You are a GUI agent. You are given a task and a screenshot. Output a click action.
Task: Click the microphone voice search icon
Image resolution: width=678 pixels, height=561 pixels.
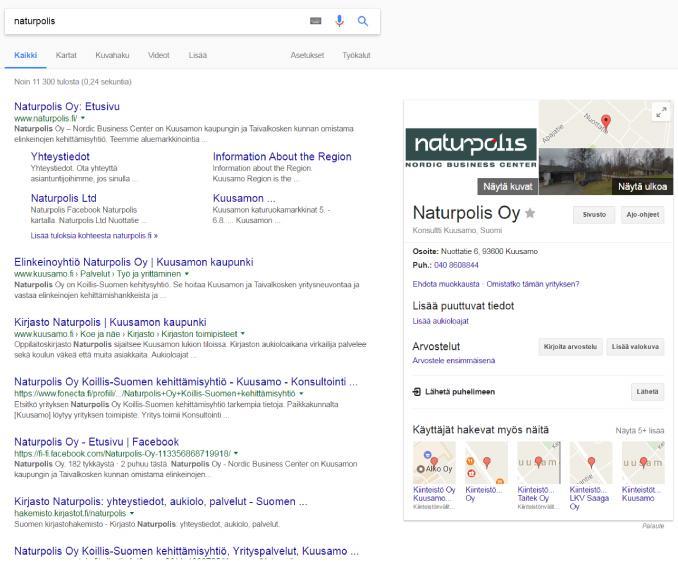(x=339, y=21)
